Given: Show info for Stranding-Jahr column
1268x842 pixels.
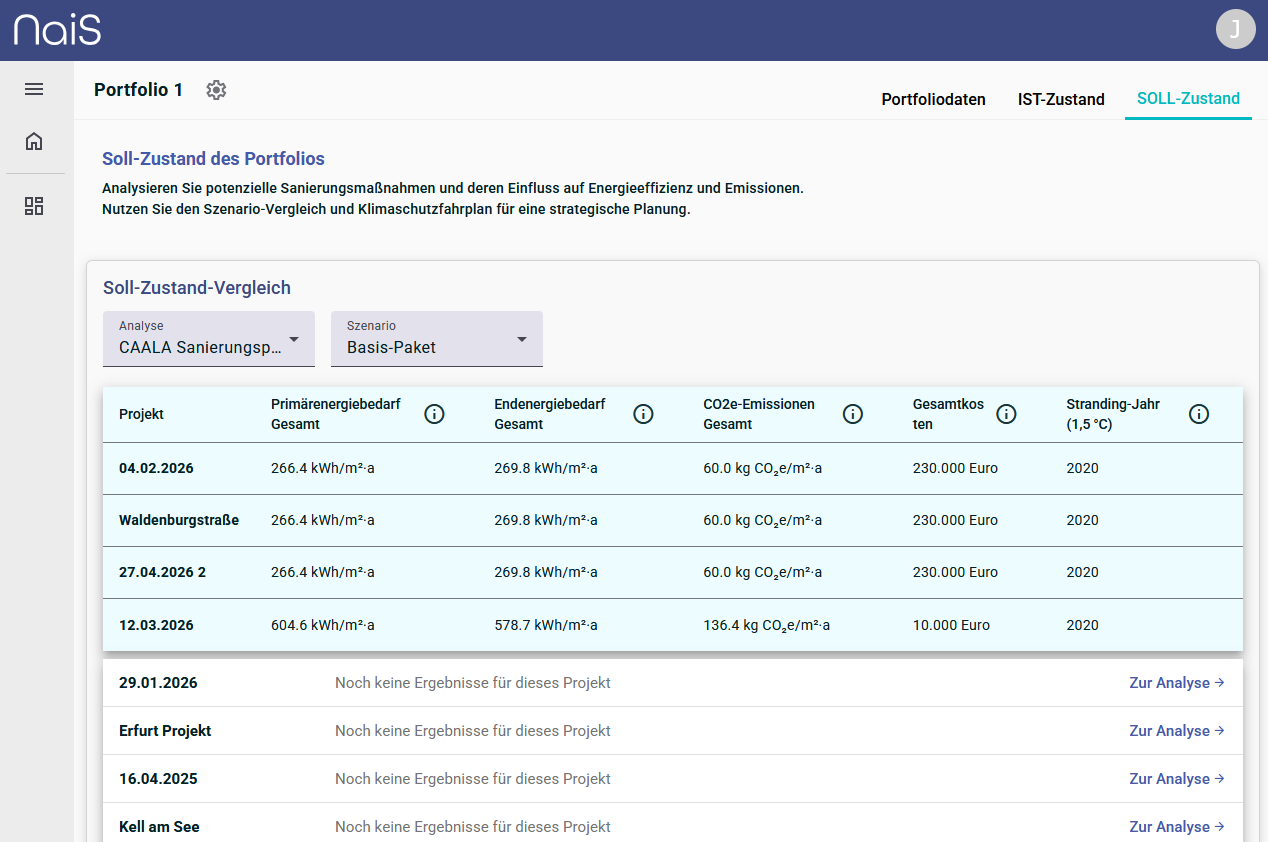Looking at the screenshot, I should (1199, 414).
